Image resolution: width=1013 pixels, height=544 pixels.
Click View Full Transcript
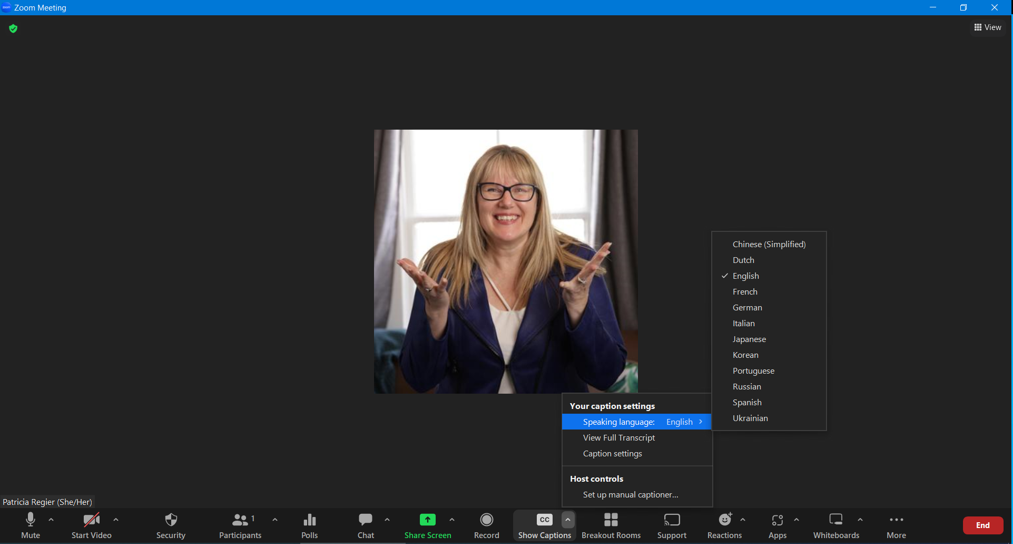pyautogui.click(x=636, y=437)
